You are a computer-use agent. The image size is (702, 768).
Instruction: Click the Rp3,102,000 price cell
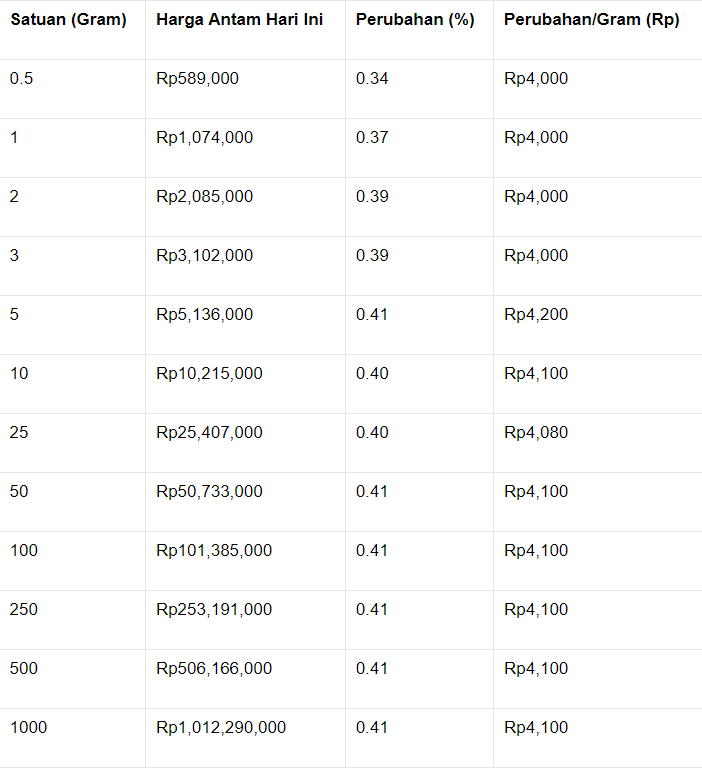pos(204,256)
